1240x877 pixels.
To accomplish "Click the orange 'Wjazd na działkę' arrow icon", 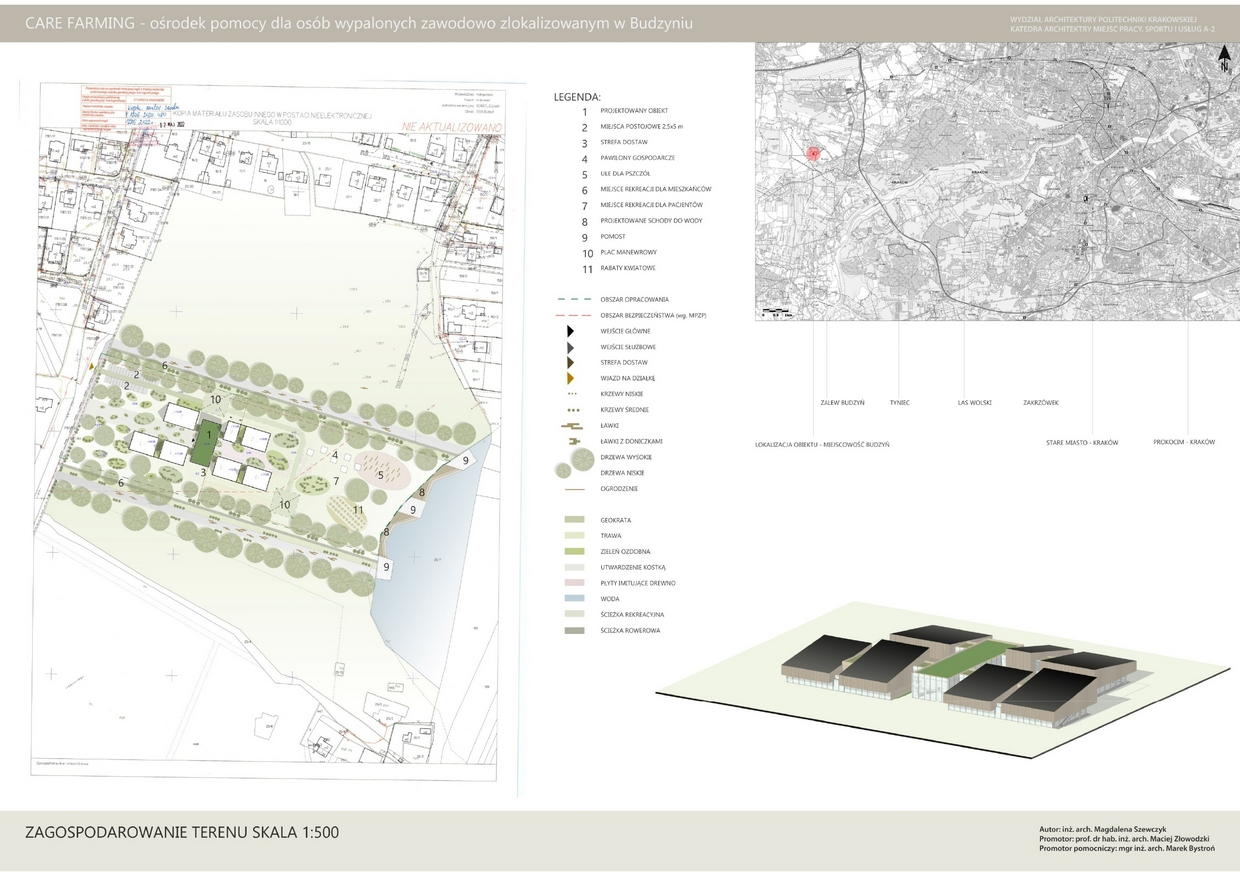I will coord(570,378).
